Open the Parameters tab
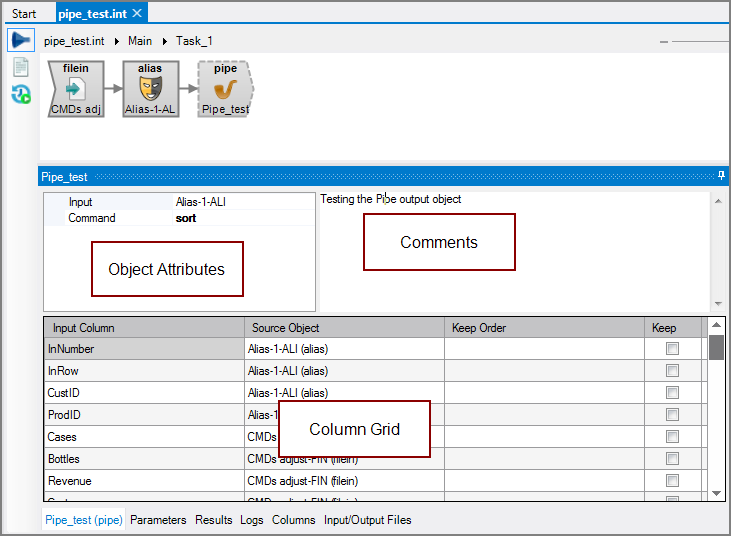Viewport: 731px width, 536px height. pos(158,520)
